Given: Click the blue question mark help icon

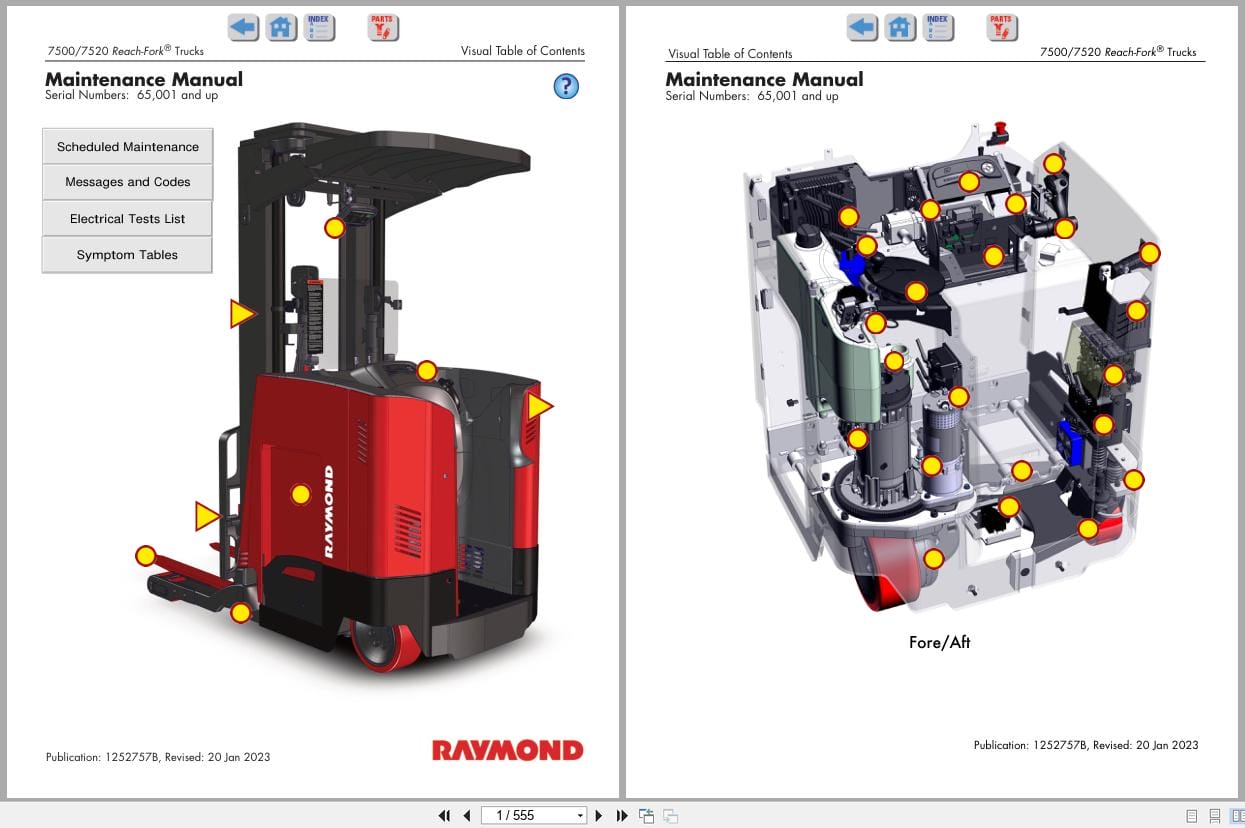Looking at the screenshot, I should [566, 87].
